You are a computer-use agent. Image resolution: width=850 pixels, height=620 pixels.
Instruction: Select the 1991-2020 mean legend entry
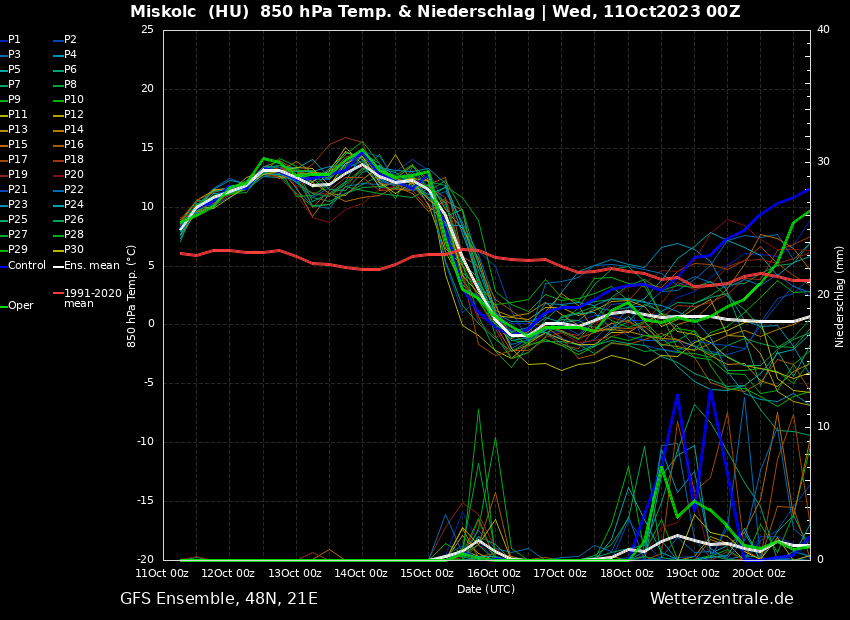point(92,298)
